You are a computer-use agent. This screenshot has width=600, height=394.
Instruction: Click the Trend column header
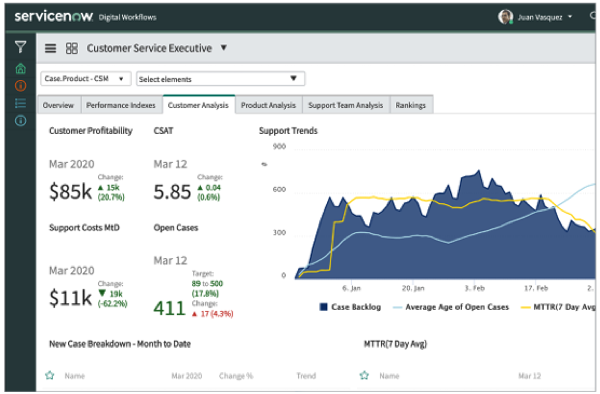(x=306, y=376)
